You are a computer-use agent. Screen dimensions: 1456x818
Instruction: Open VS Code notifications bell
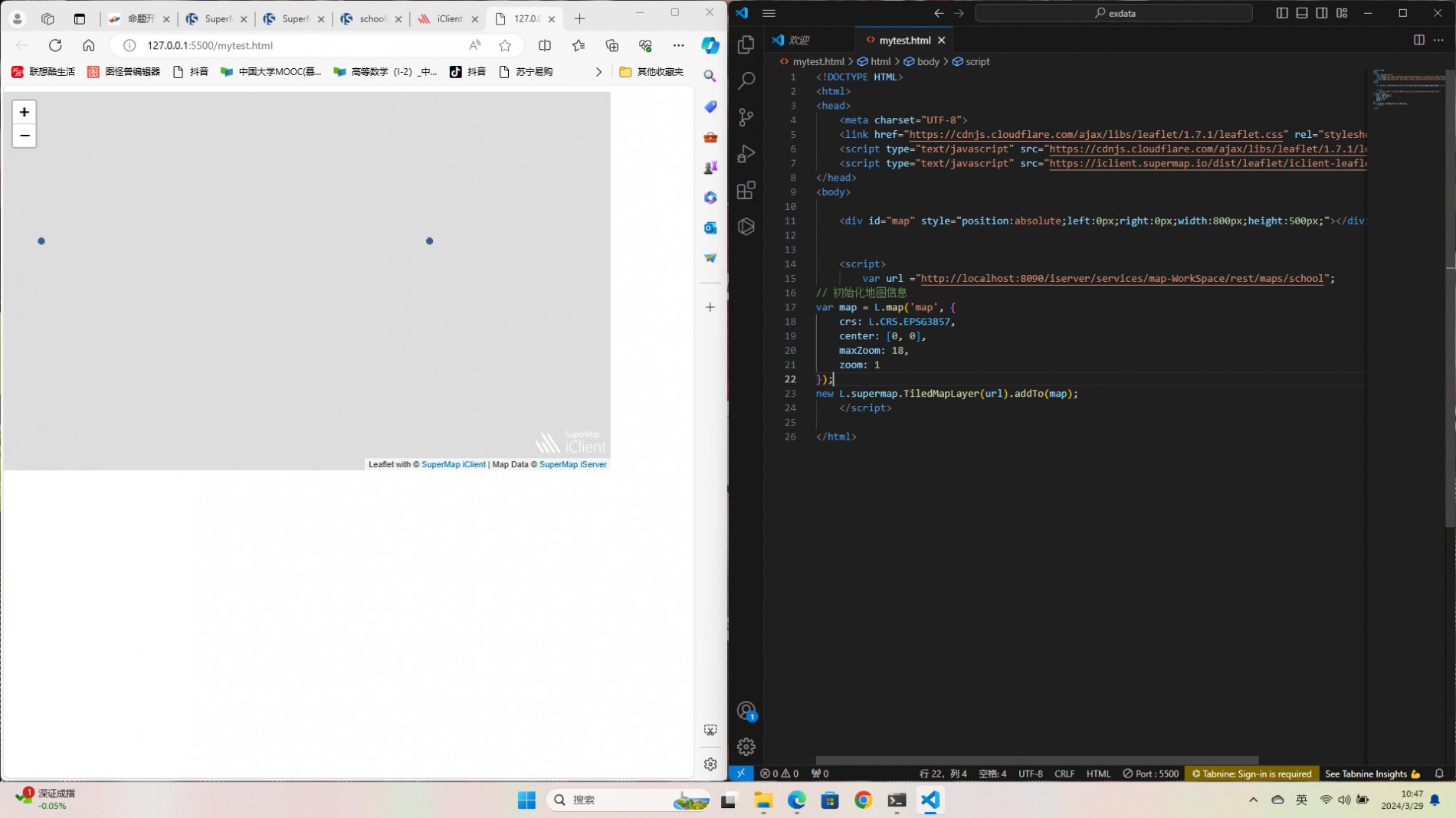tap(1439, 774)
